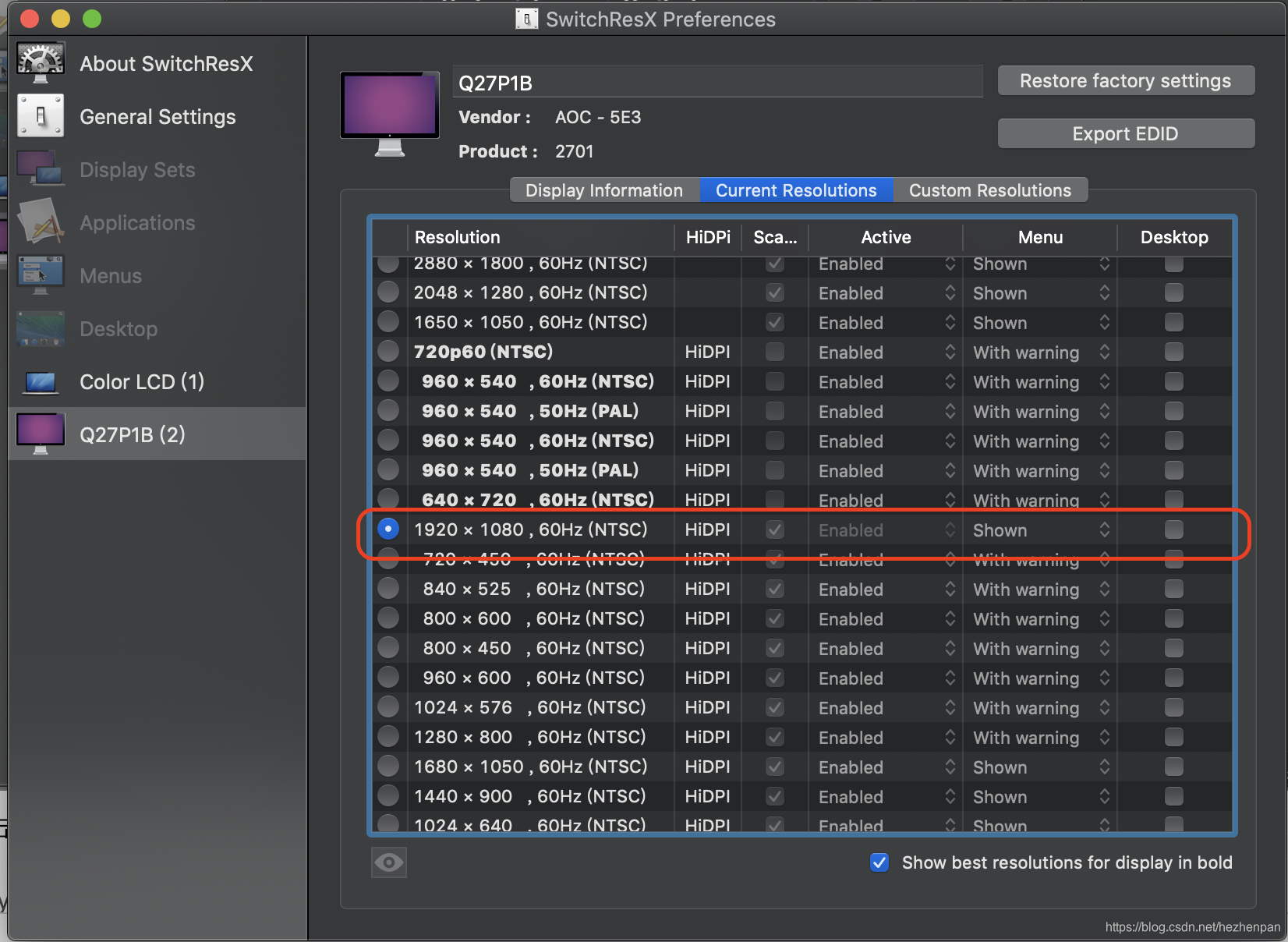Open Active dropdown for 2048 × 1280 row

[886, 293]
